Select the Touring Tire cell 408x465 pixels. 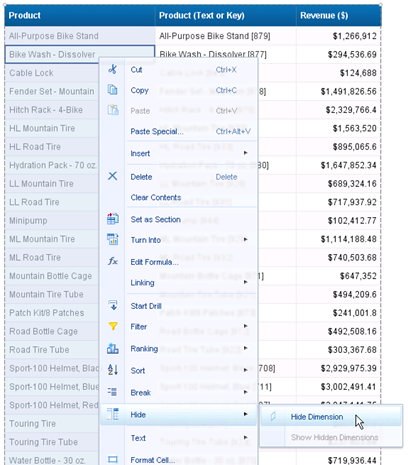[x=52, y=424]
